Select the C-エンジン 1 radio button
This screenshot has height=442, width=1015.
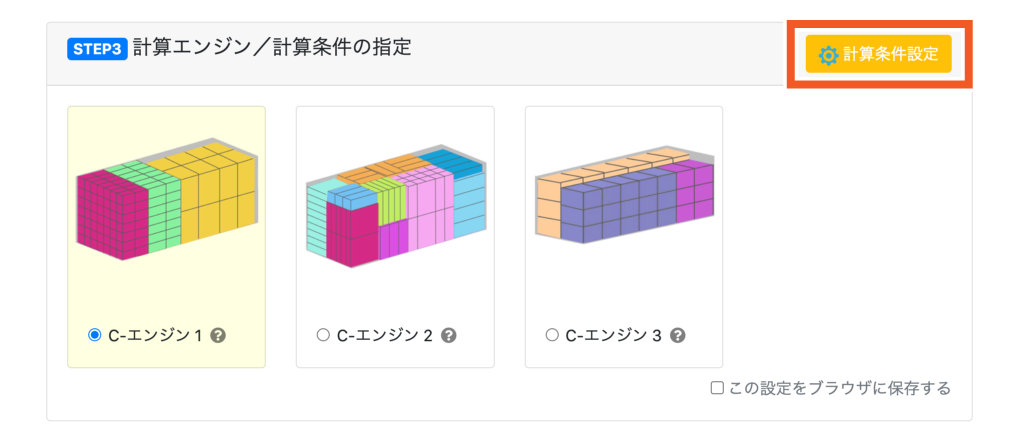(x=95, y=335)
